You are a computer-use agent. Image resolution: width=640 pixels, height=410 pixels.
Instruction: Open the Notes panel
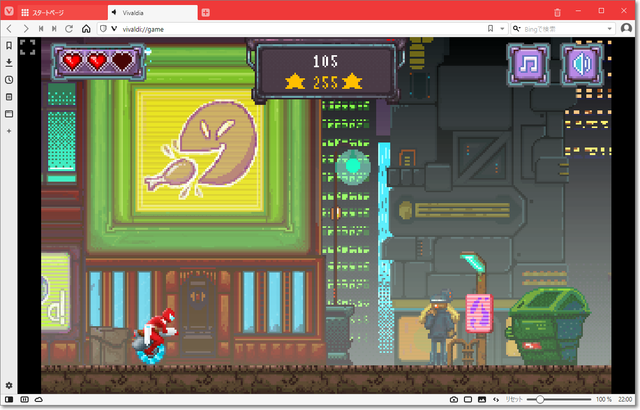pos(9,97)
